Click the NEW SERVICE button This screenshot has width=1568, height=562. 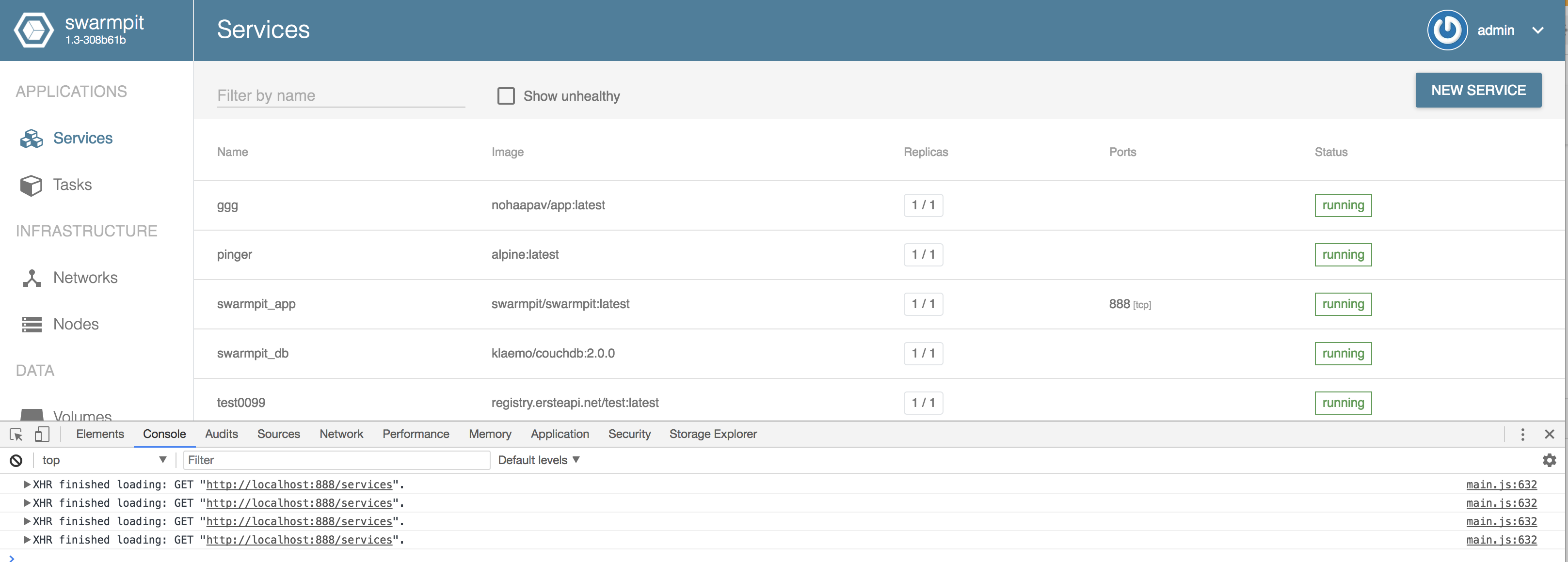pyautogui.click(x=1478, y=90)
